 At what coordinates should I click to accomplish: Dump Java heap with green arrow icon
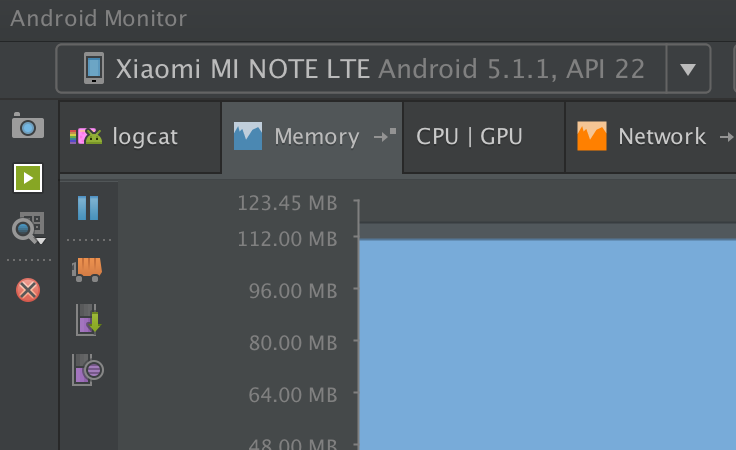coord(88,320)
